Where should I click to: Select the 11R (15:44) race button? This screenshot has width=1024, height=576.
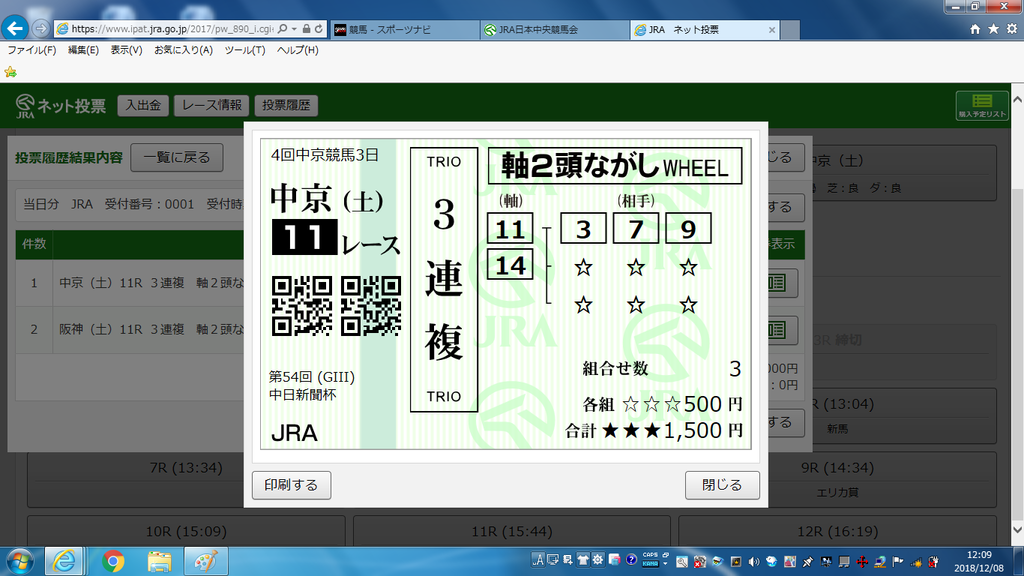[511, 532]
